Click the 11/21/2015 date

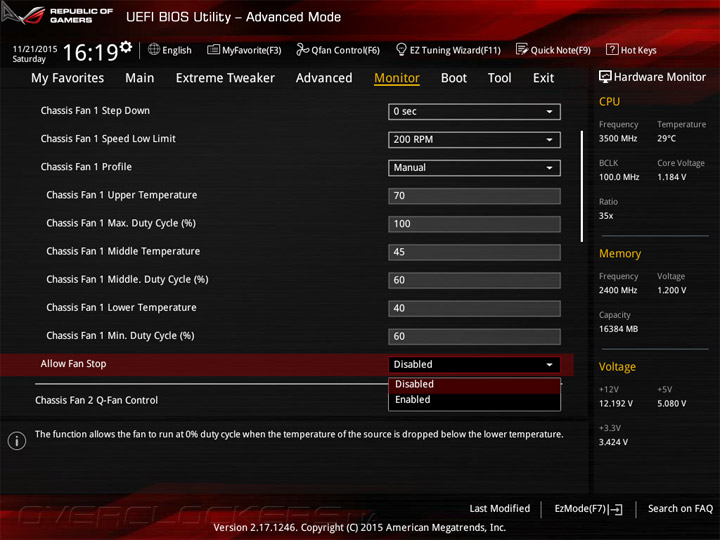(x=35, y=49)
